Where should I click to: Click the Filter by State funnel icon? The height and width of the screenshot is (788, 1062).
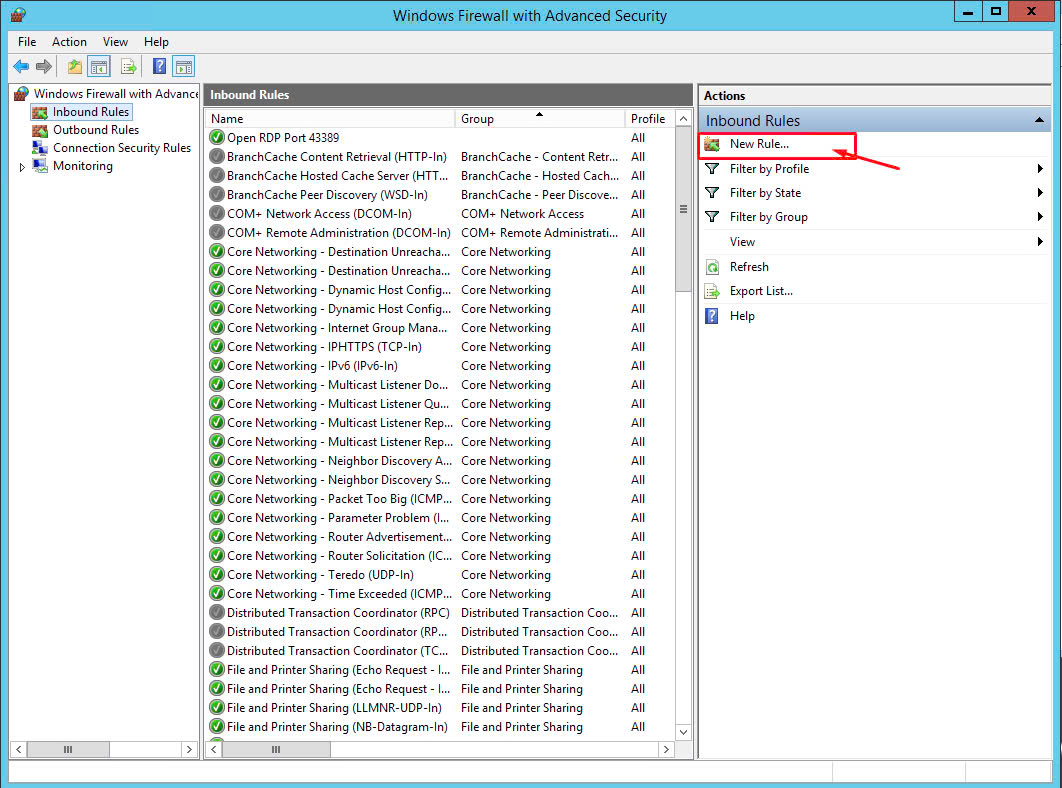coord(712,193)
